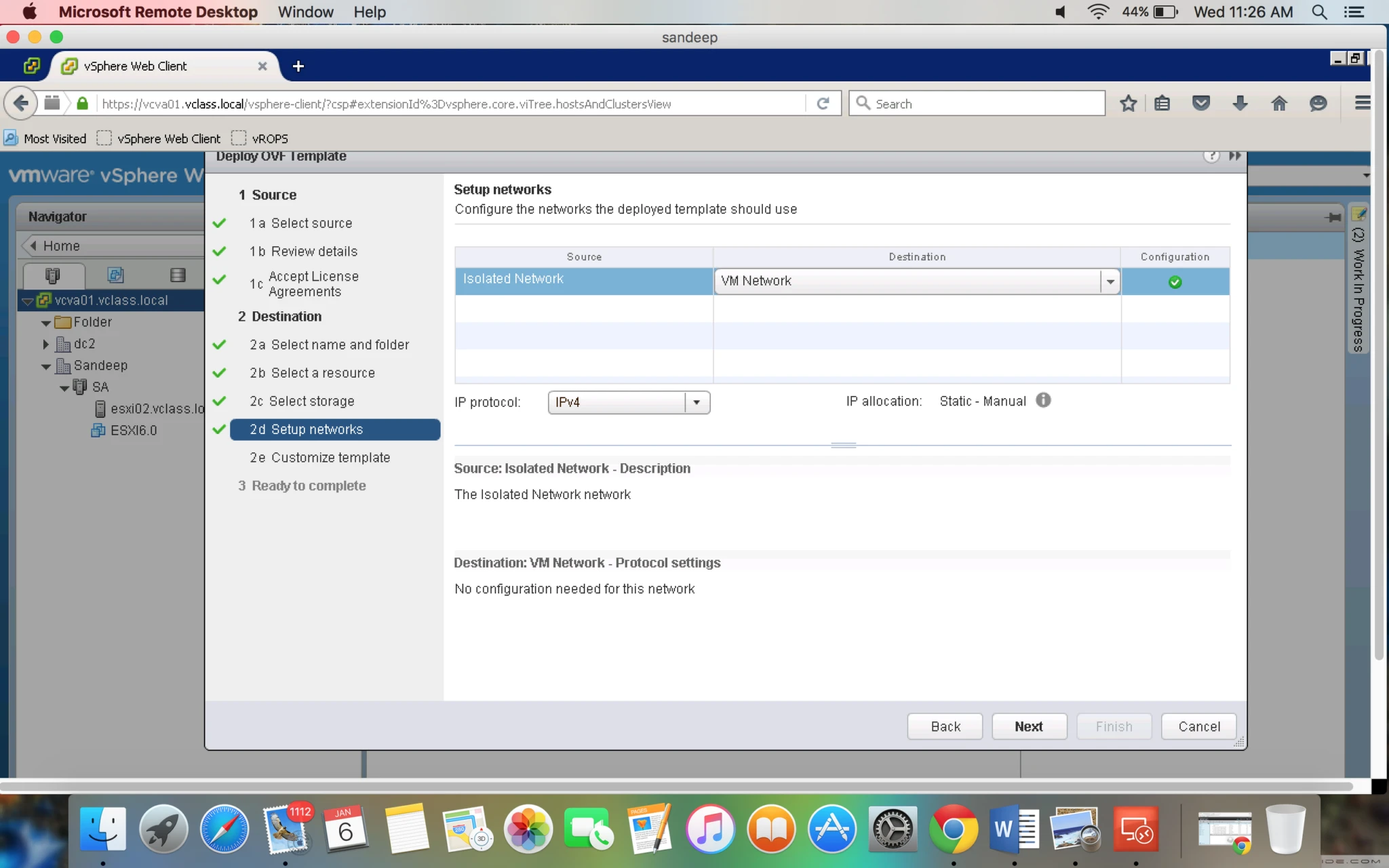1389x868 pixels.
Task: Go to step 2a Select name and folder
Action: (329, 344)
